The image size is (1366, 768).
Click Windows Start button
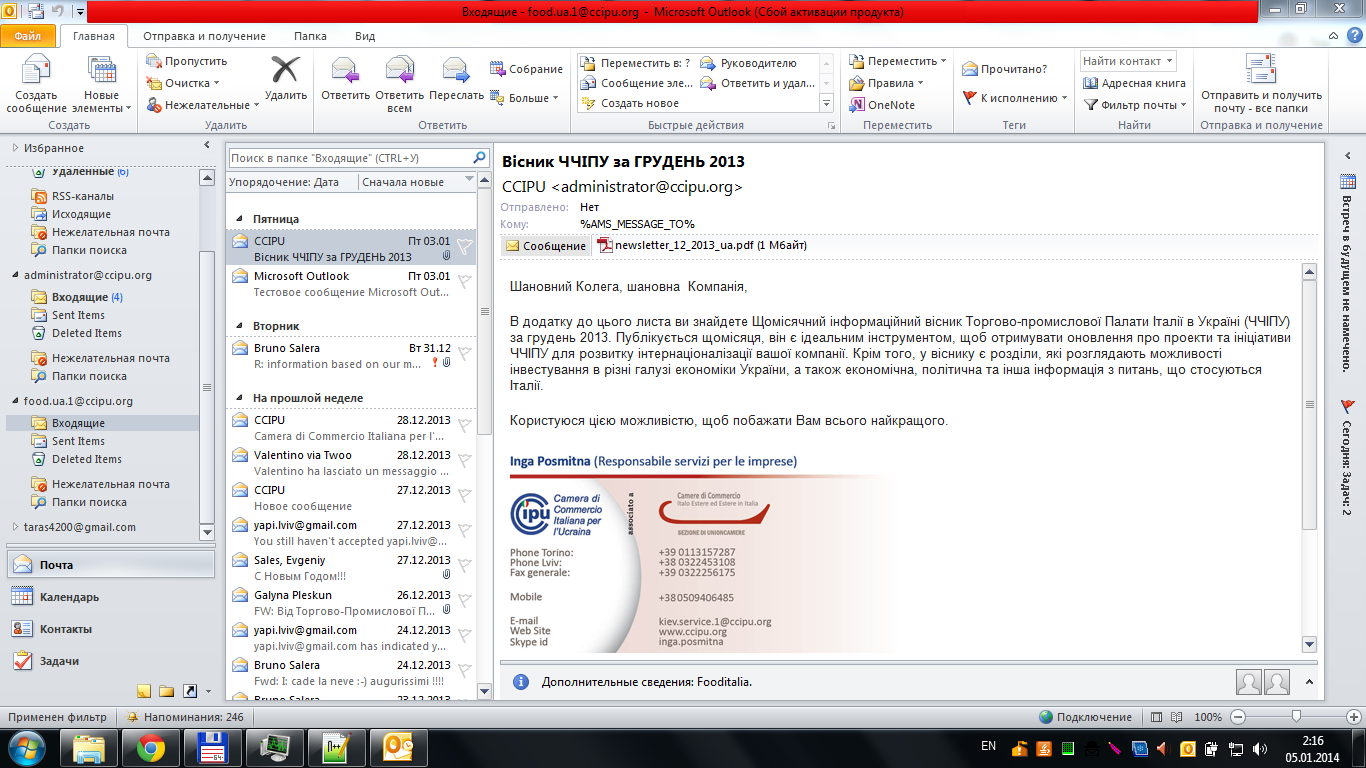pos(26,747)
